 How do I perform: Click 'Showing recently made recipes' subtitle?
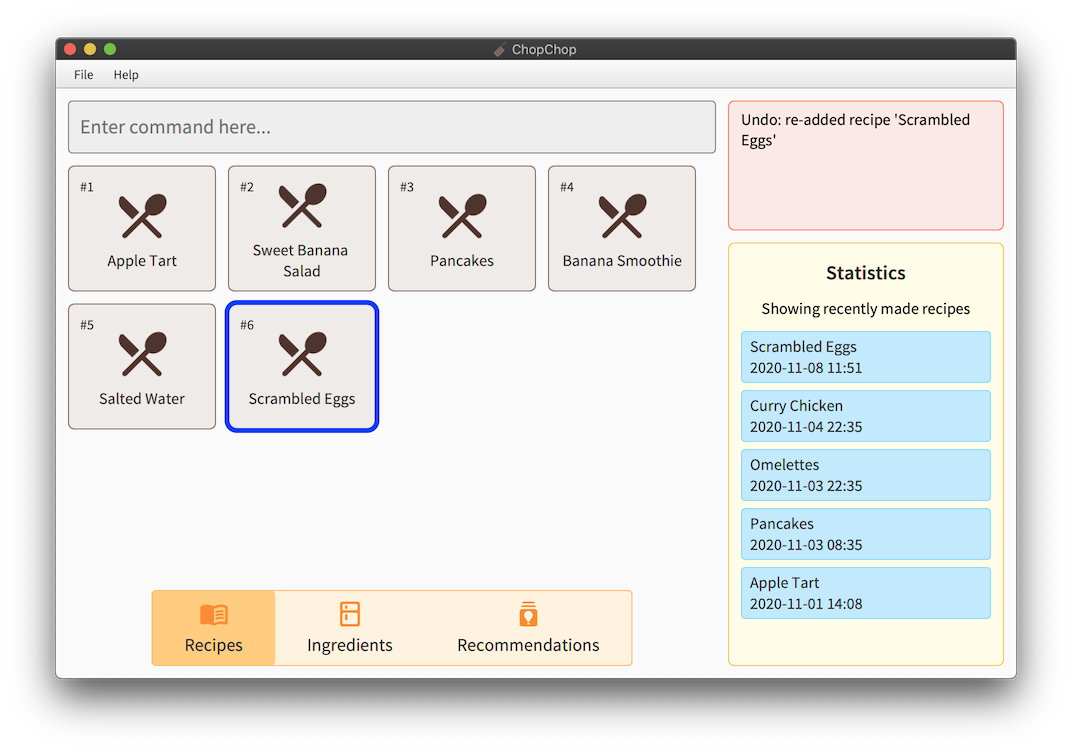coord(866,309)
